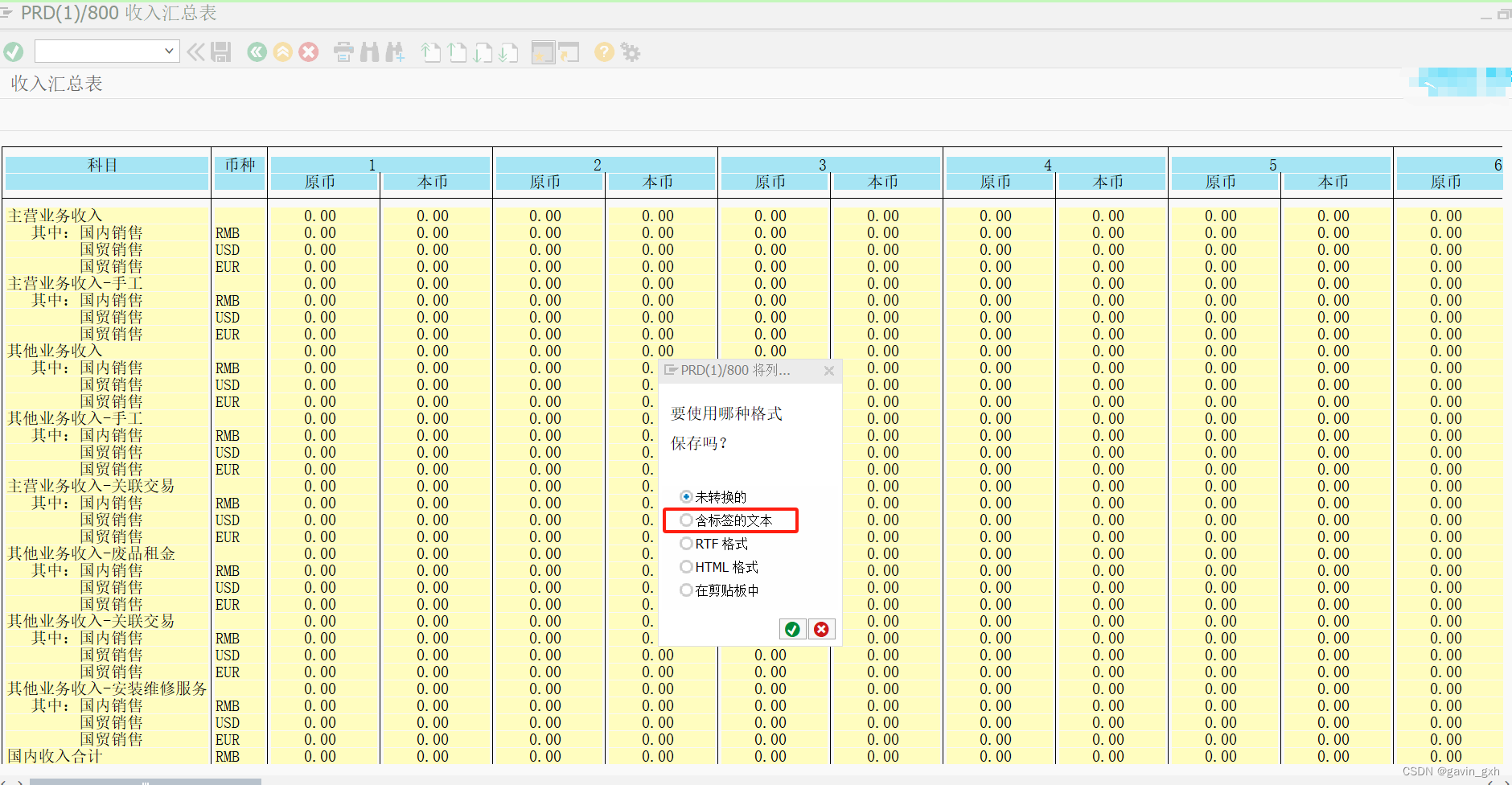Click the Page Down document icon
Image resolution: width=1512 pixels, height=785 pixels.
[483, 51]
